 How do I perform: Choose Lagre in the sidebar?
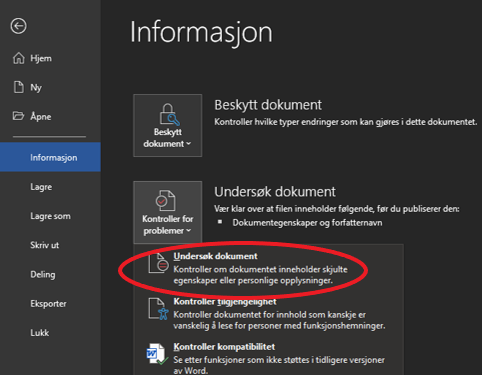(x=50, y=187)
